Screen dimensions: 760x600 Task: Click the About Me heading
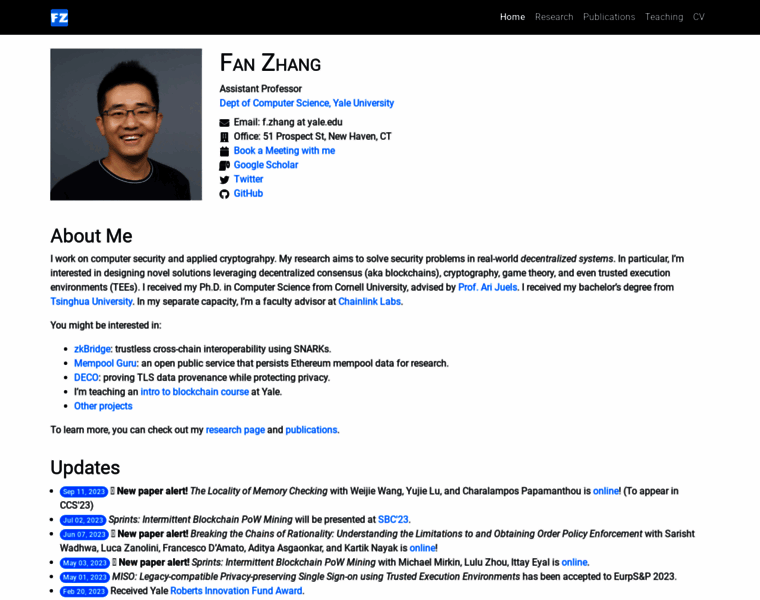click(x=91, y=236)
